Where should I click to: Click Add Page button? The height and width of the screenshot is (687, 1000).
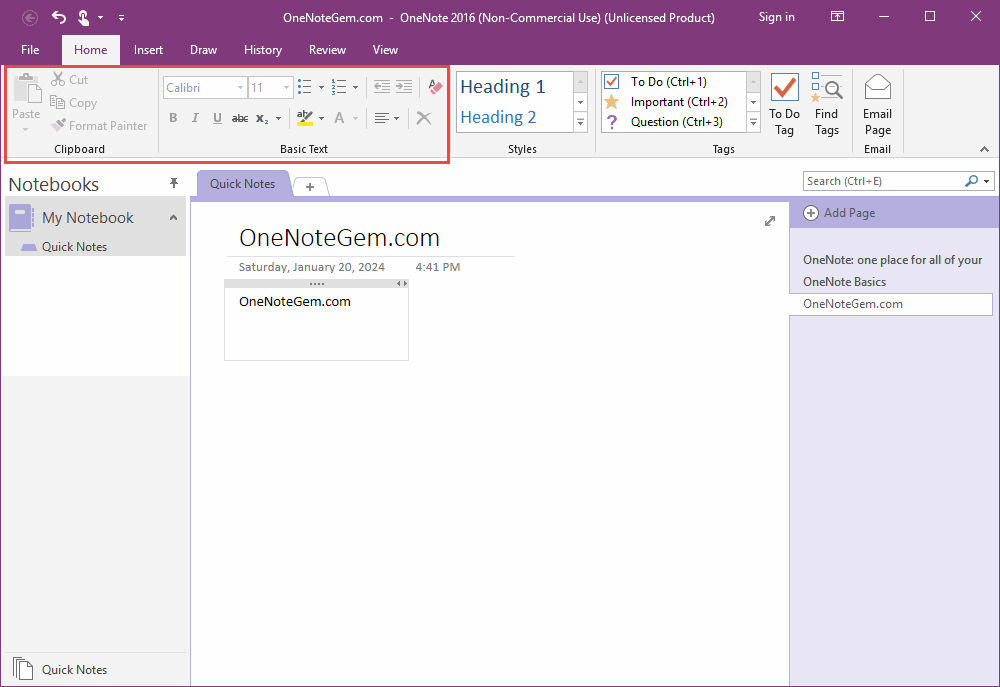(x=840, y=213)
